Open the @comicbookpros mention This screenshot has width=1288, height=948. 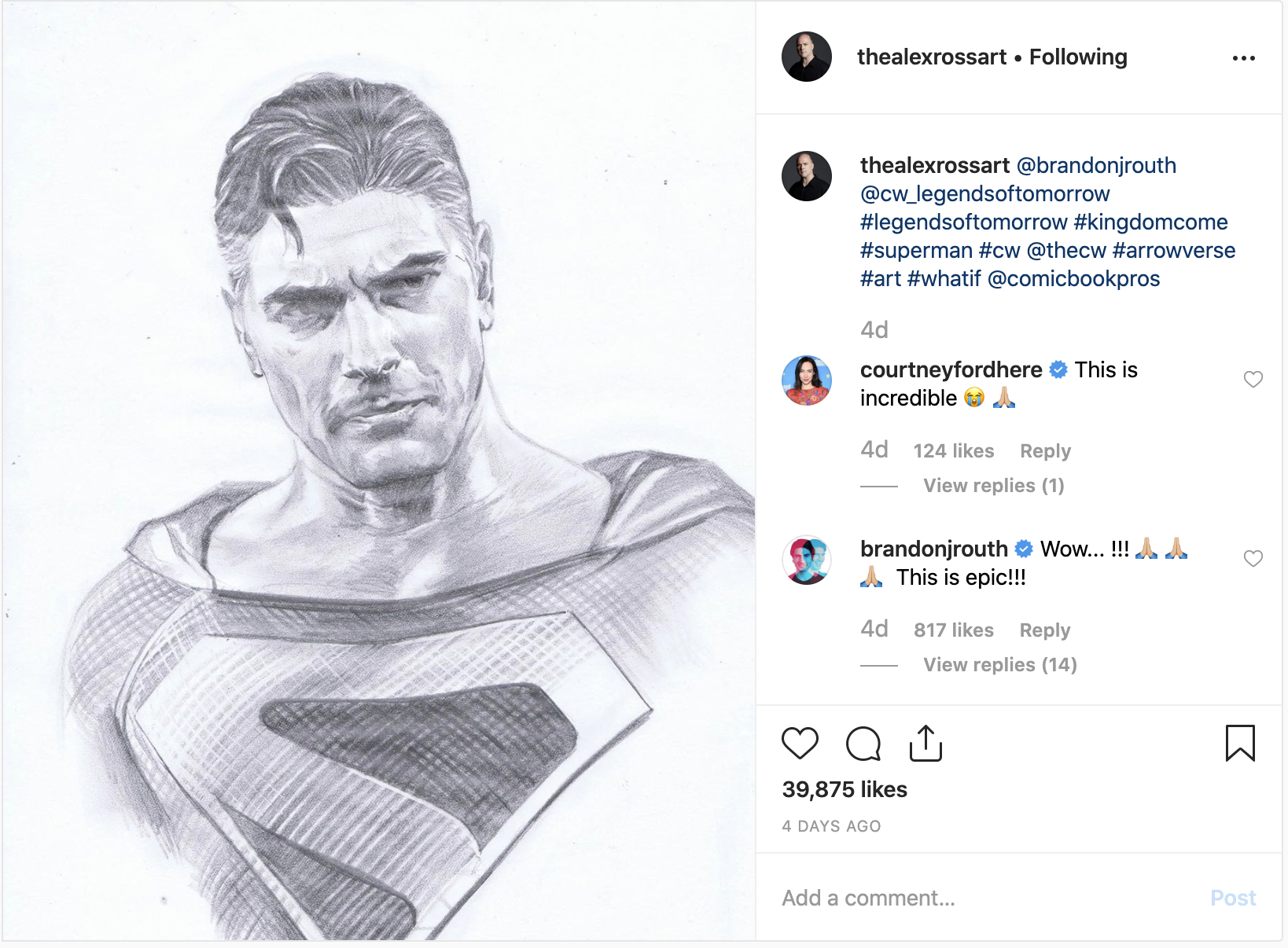click(1073, 279)
